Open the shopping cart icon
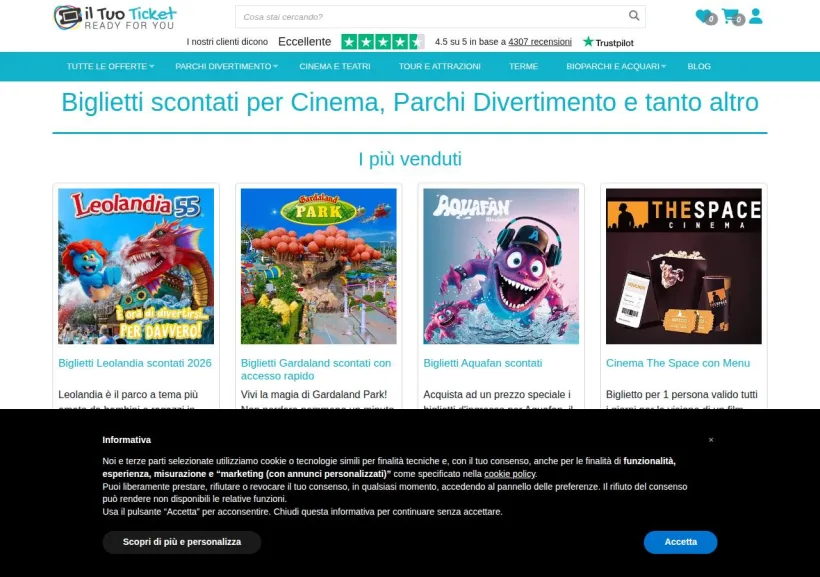The image size is (820, 577). coord(732,16)
